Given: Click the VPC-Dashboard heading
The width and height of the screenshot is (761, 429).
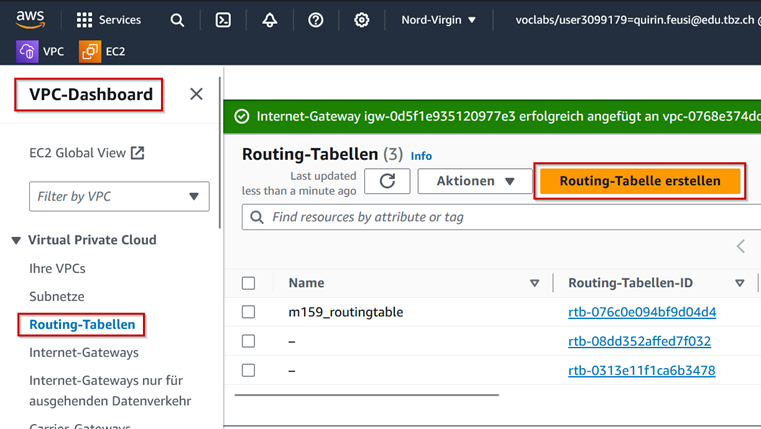Looking at the screenshot, I should (91, 94).
